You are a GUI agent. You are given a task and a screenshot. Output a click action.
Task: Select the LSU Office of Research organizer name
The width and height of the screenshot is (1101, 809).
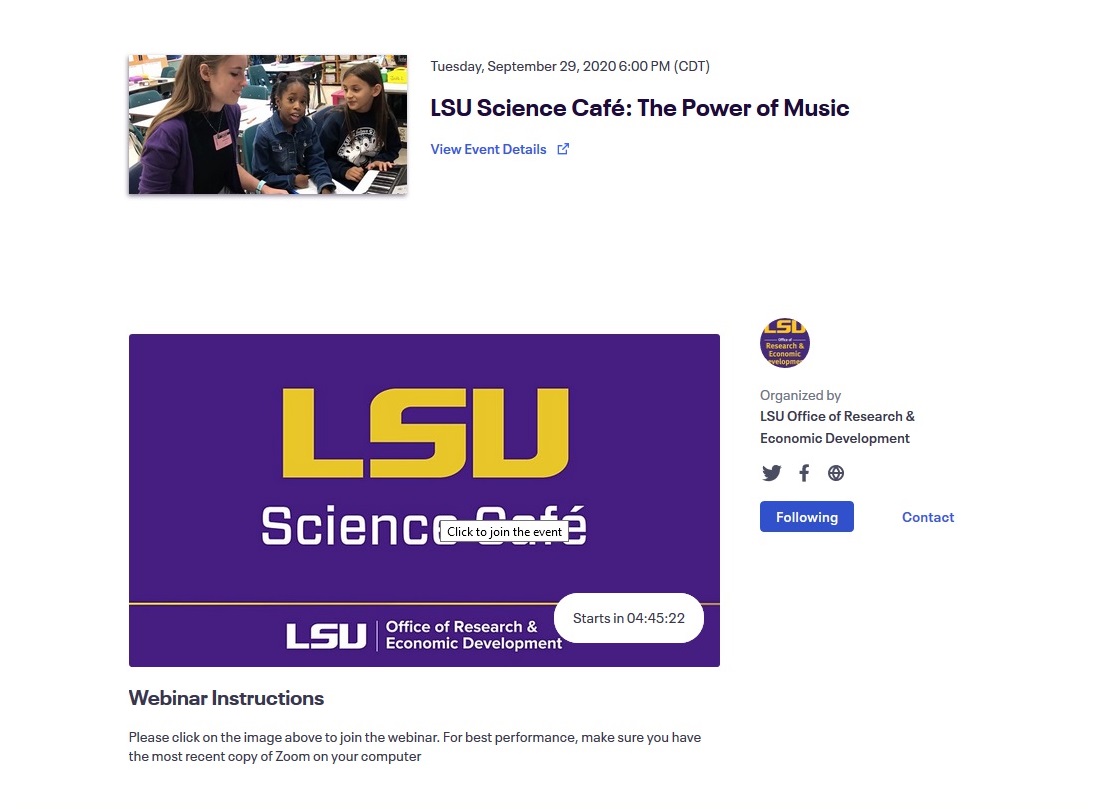pyautogui.click(x=837, y=427)
